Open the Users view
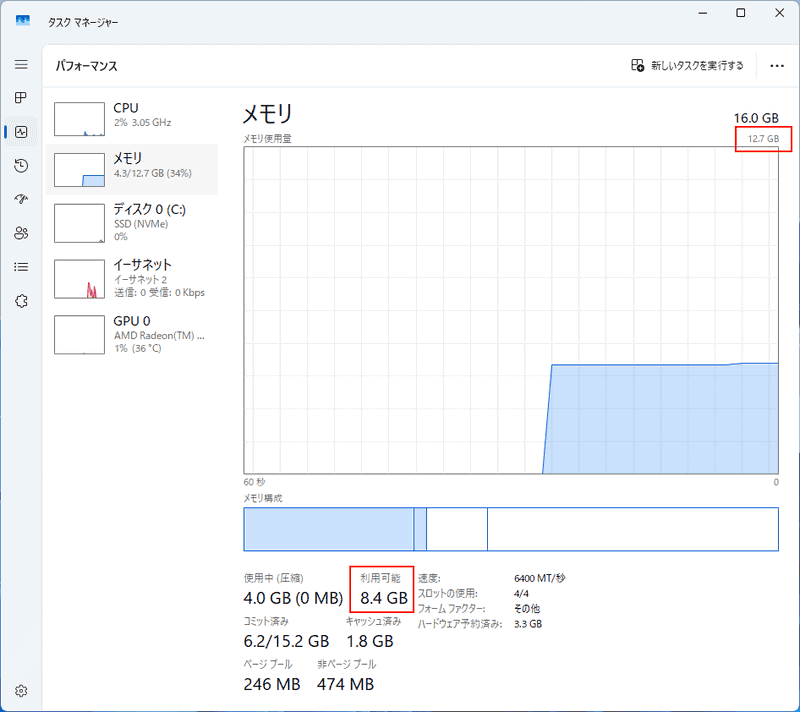Image resolution: width=800 pixels, height=712 pixels. click(20, 233)
